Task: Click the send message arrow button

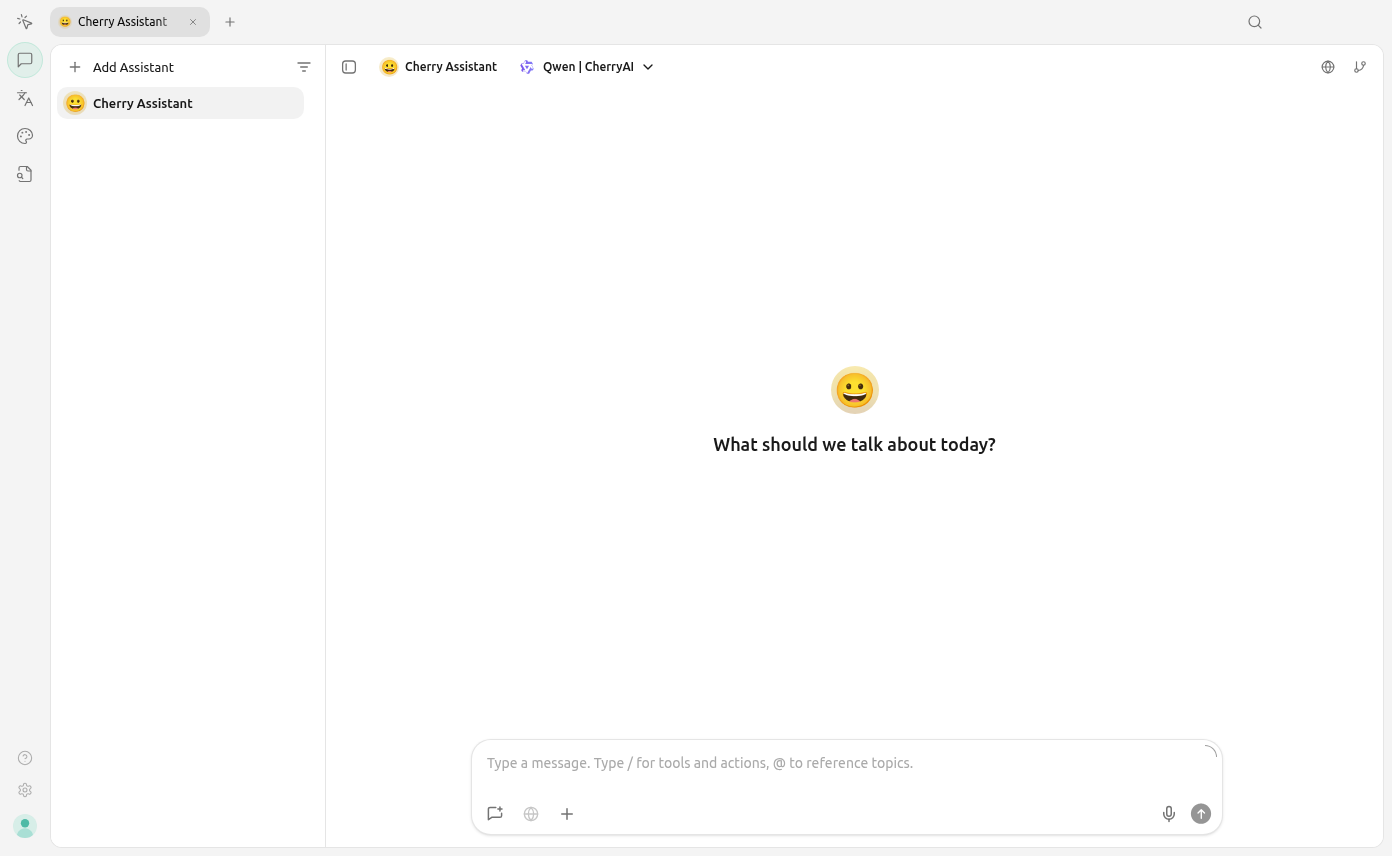Action: click(x=1201, y=814)
